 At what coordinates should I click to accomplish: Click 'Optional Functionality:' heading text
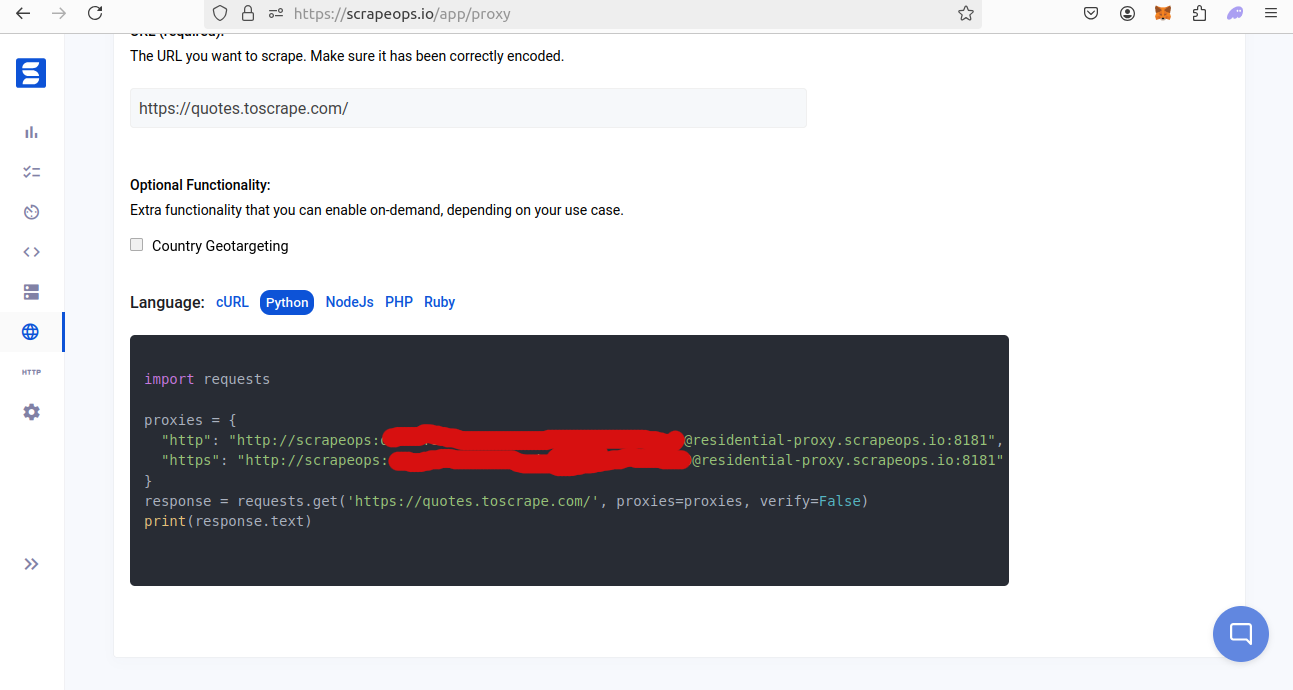tap(200, 185)
